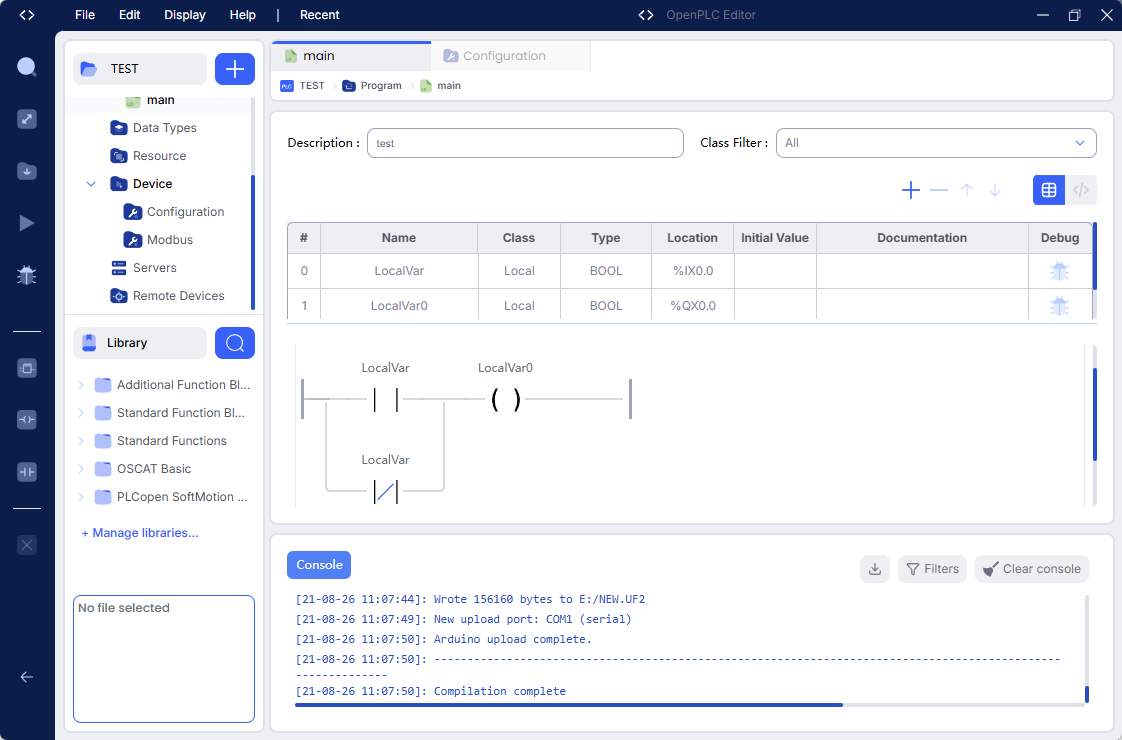1122x740 pixels.
Task: Open the File menu
Action: pos(84,15)
